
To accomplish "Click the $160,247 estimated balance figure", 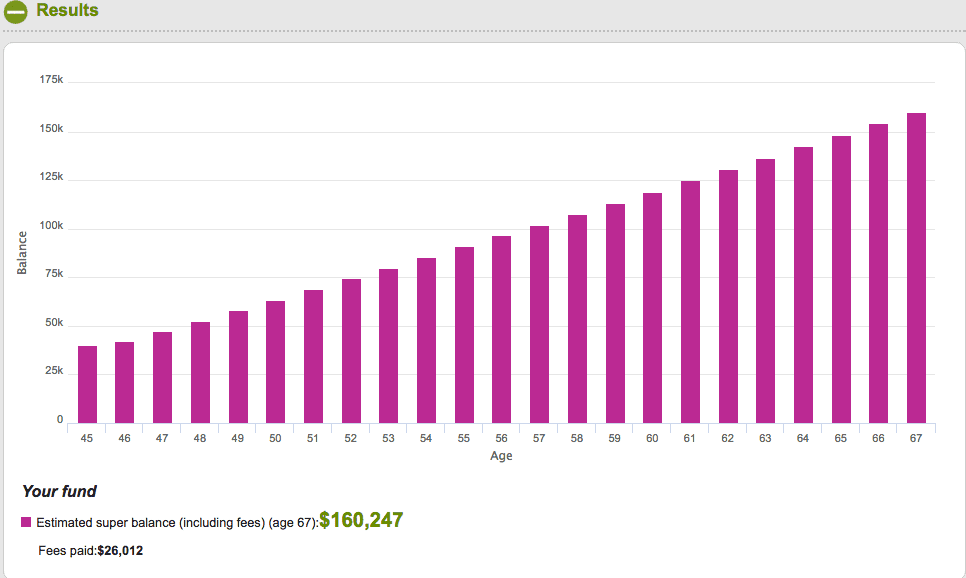I will point(361,520).
